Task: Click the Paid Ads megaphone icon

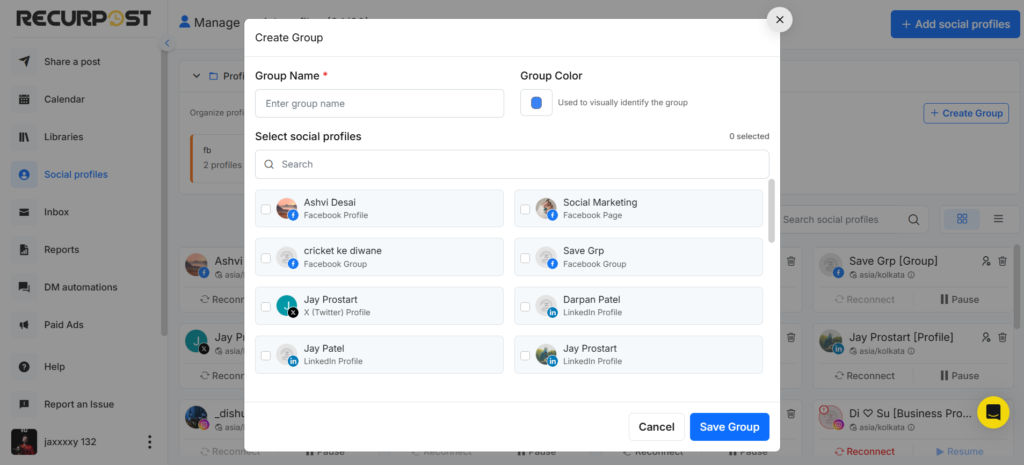Action: click(x=24, y=325)
